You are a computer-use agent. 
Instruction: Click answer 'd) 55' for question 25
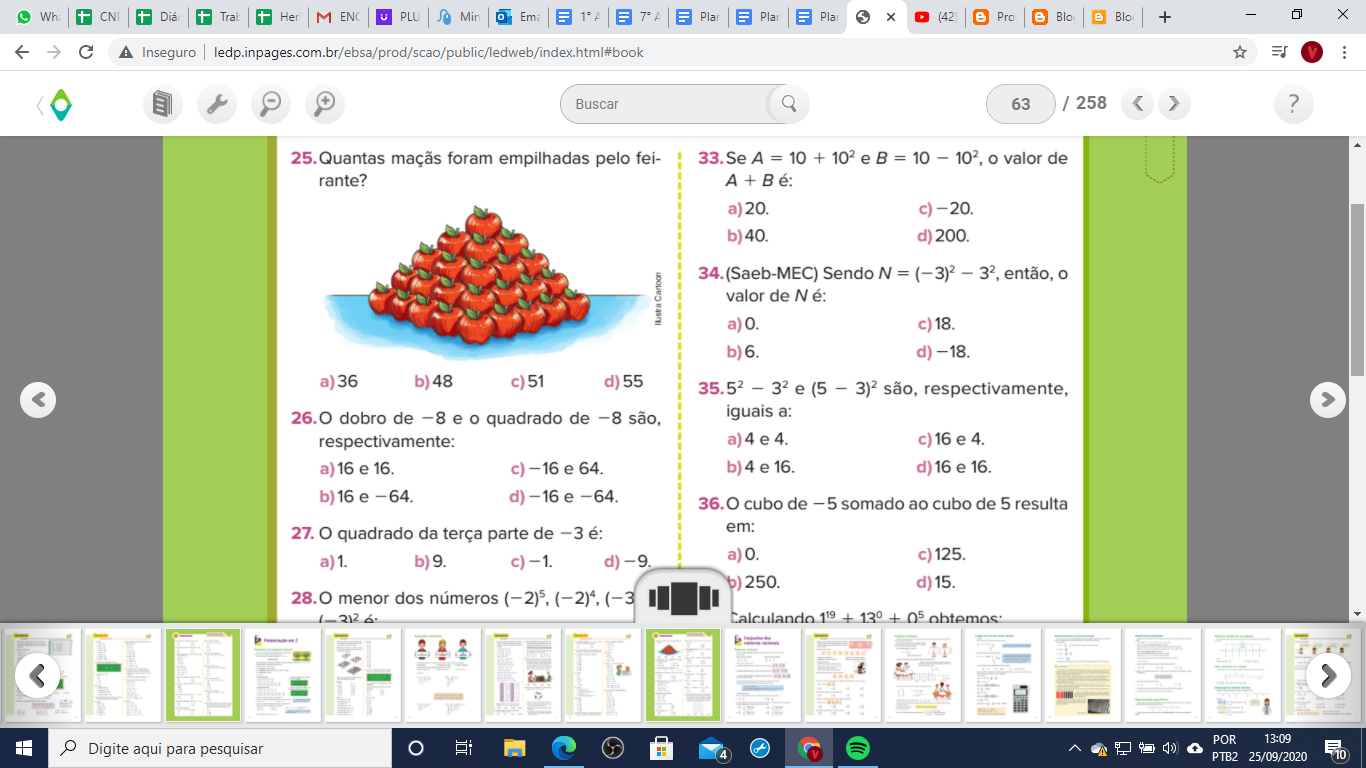623,381
